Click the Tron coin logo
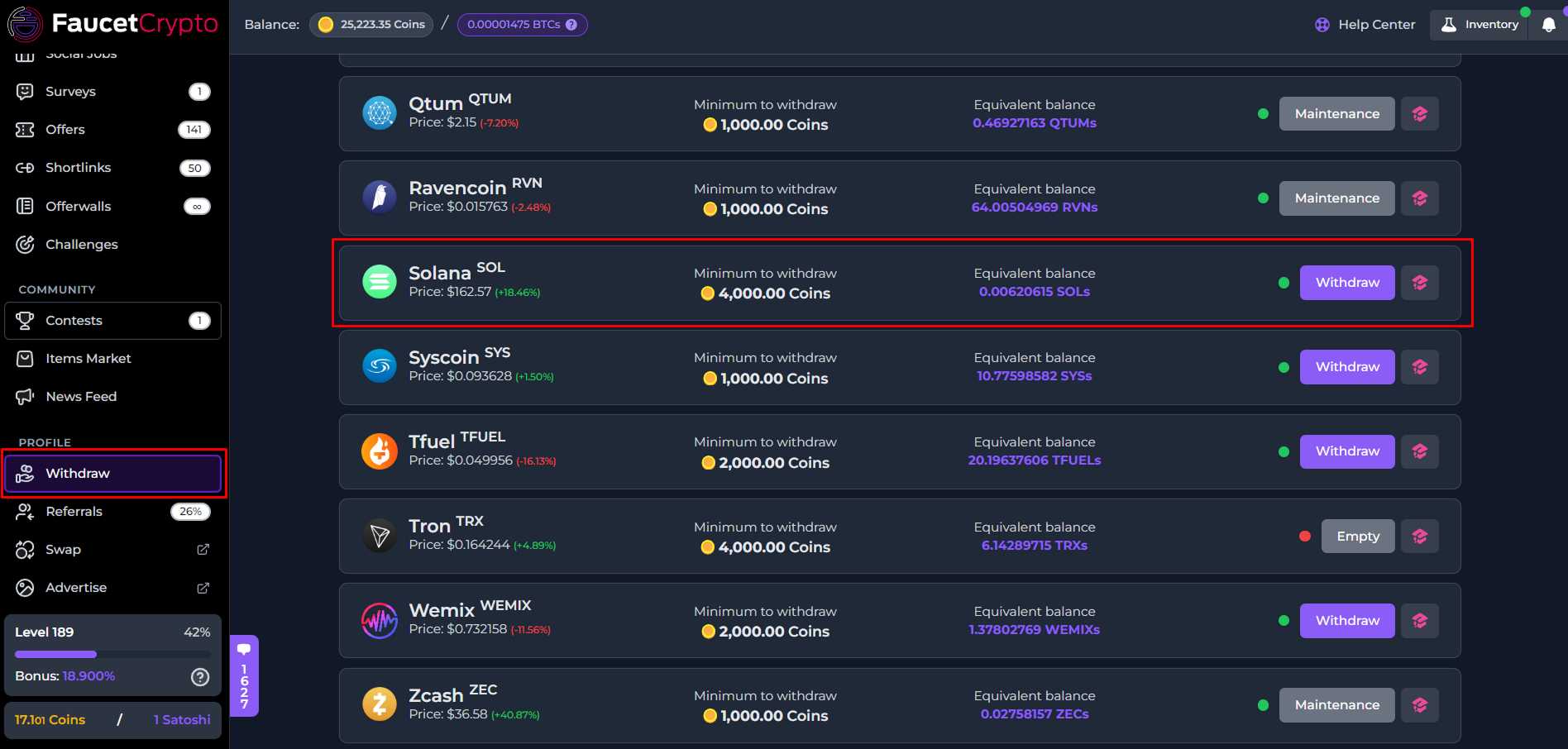This screenshot has width=1568, height=749. pos(380,536)
